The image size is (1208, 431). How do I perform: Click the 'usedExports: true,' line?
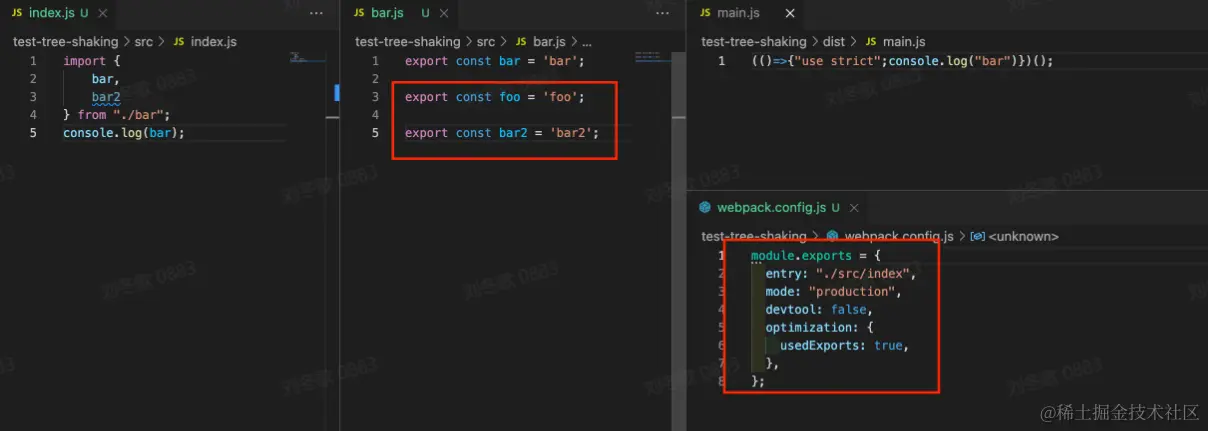[x=844, y=346]
